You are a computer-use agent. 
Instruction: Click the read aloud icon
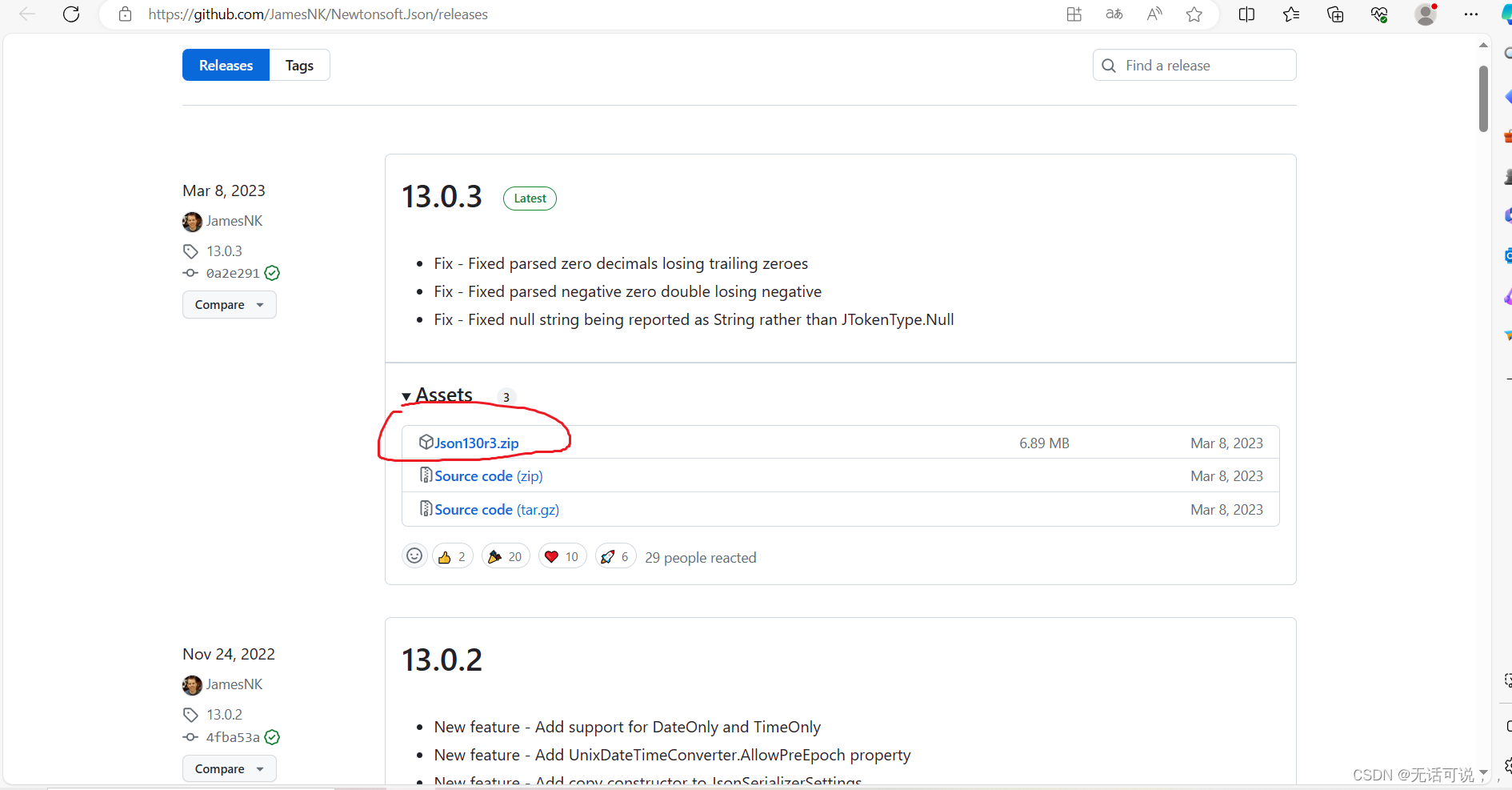1154,14
